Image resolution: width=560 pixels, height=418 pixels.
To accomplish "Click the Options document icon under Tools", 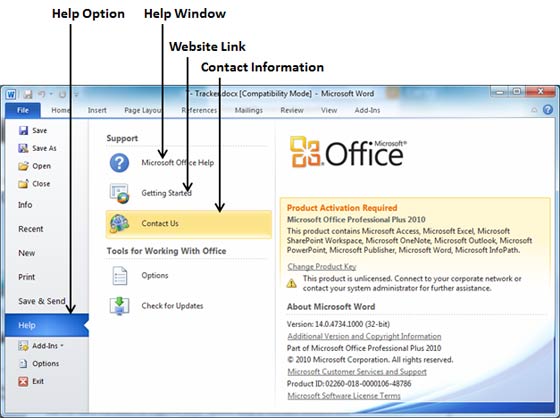I will (x=119, y=275).
